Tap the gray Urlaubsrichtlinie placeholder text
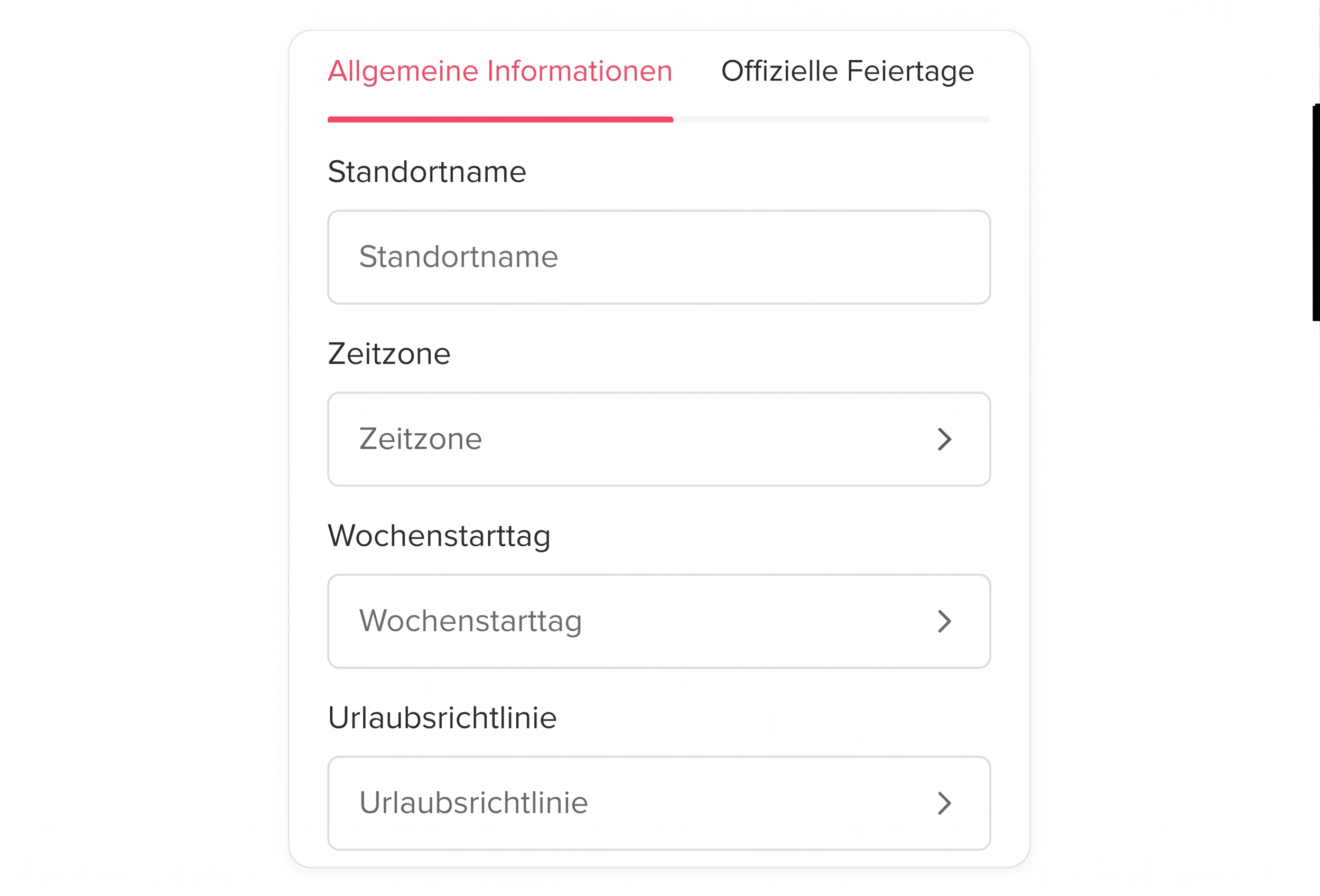This screenshot has width=1320, height=896. 473,803
